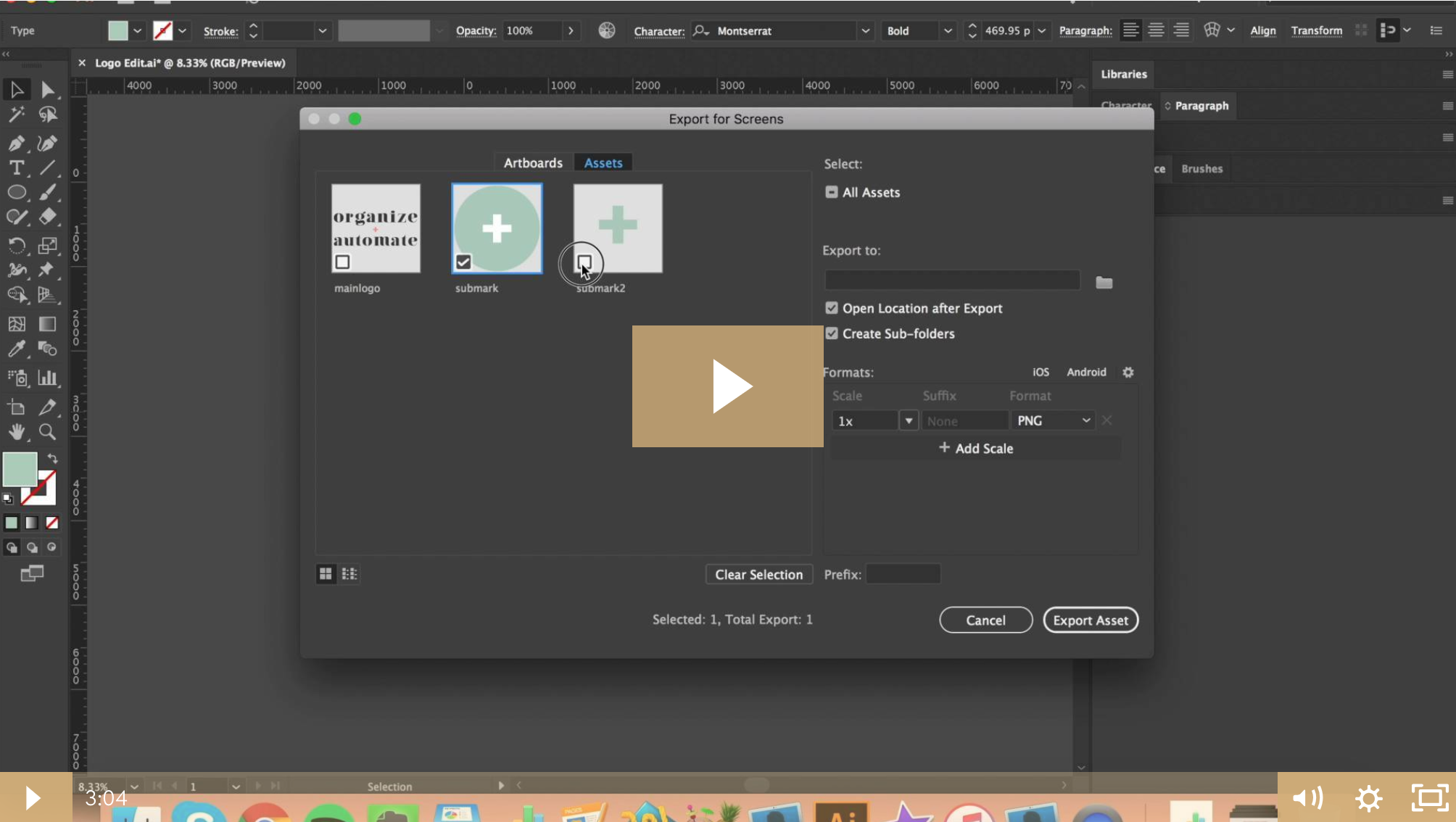Select the submark asset thumbnail

click(x=497, y=228)
